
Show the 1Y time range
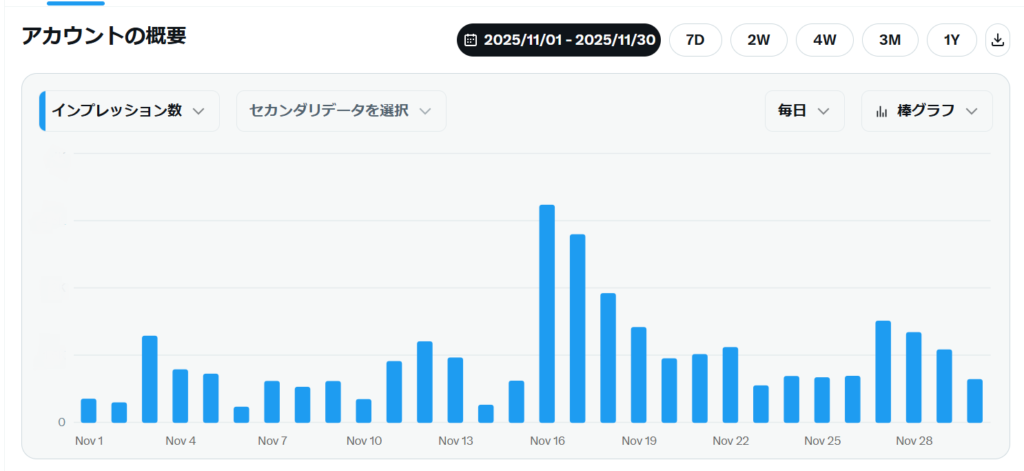(951, 40)
